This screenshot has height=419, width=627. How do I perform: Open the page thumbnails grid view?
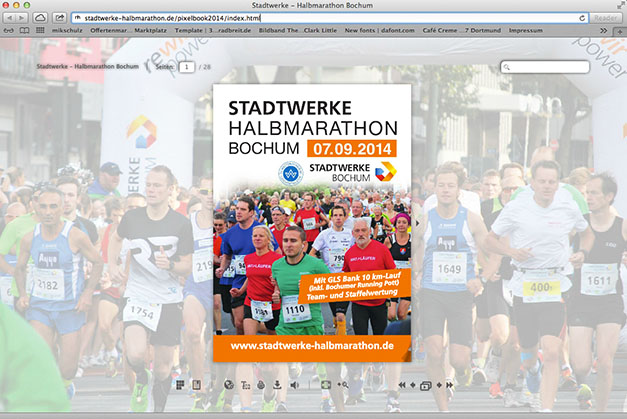tap(180, 385)
